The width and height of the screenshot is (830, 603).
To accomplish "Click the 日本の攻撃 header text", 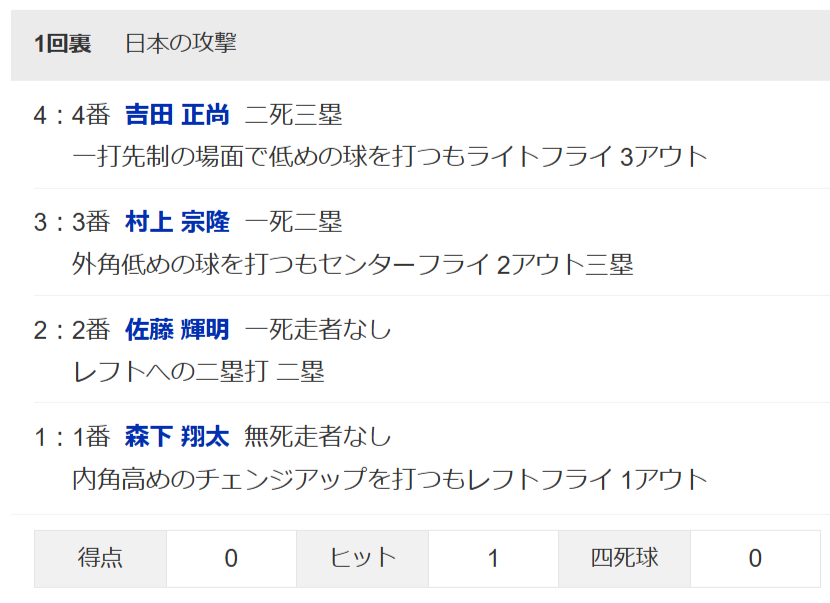I will pos(181,43).
